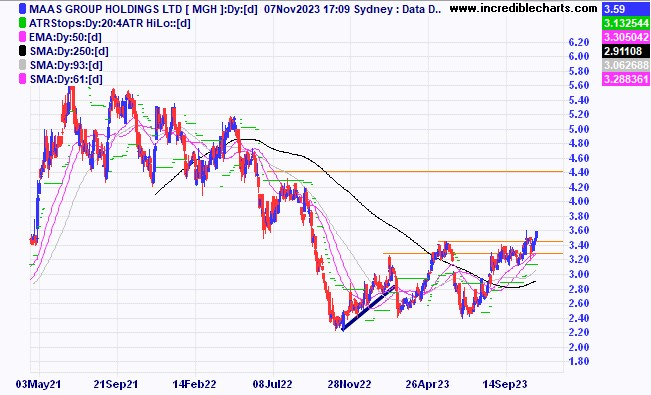Click the 14Feb22 date axis label
Image resolution: width=651 pixels, height=395 pixels.
pyautogui.click(x=194, y=384)
